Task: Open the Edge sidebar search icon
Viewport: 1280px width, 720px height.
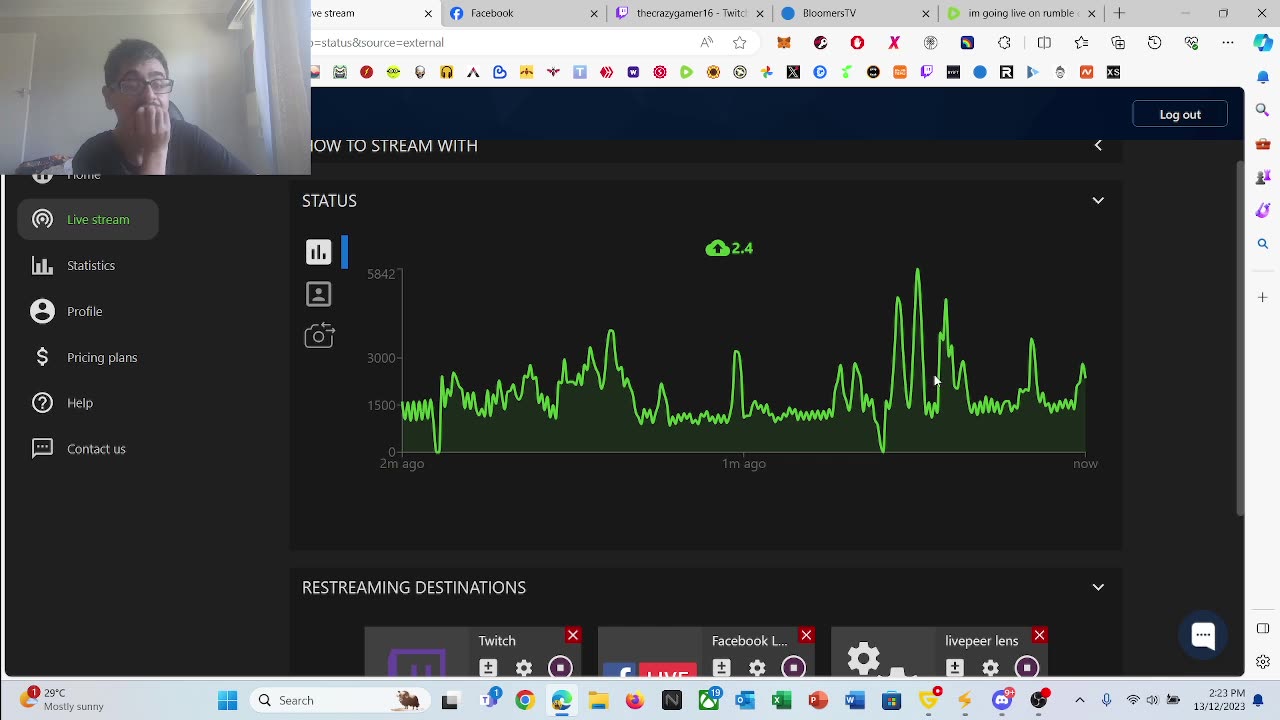Action: (x=1262, y=110)
